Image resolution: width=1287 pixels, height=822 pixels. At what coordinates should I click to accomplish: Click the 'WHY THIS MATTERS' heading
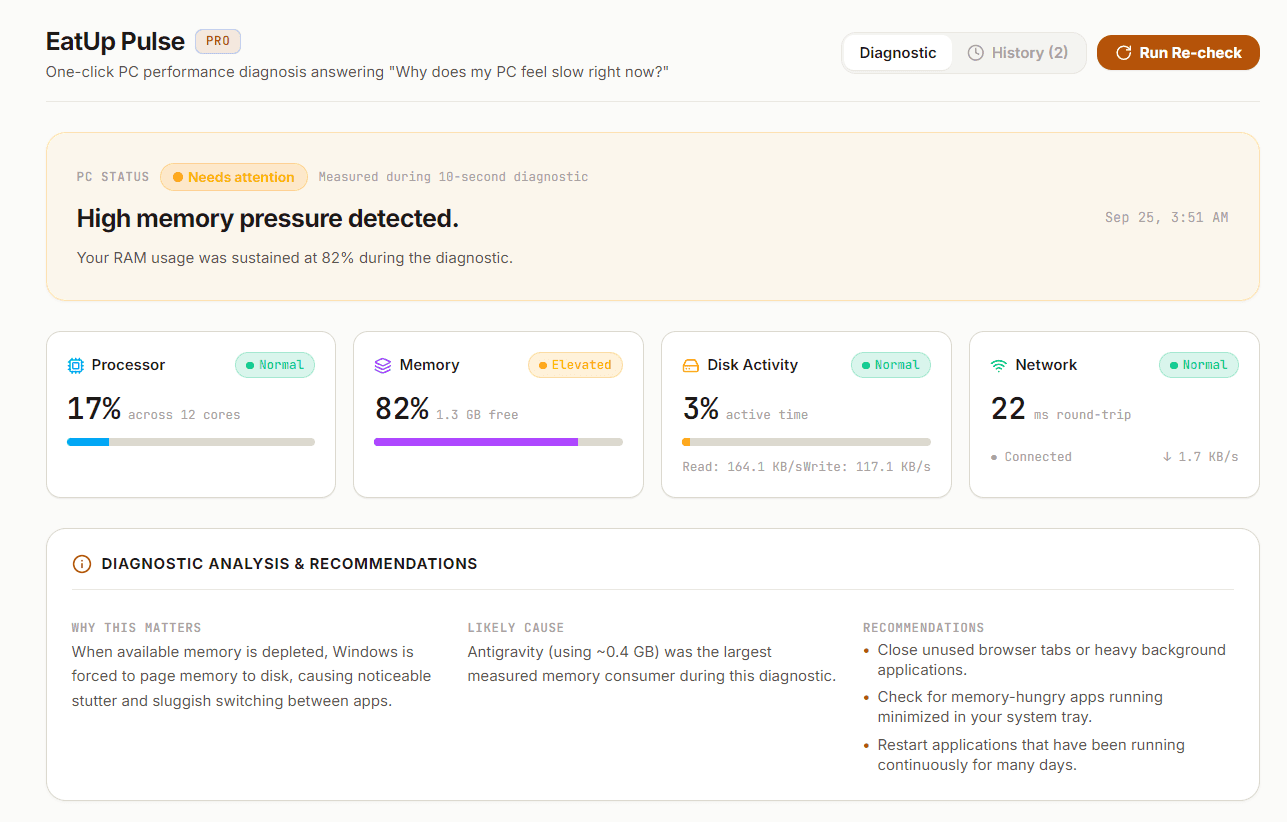(136, 628)
